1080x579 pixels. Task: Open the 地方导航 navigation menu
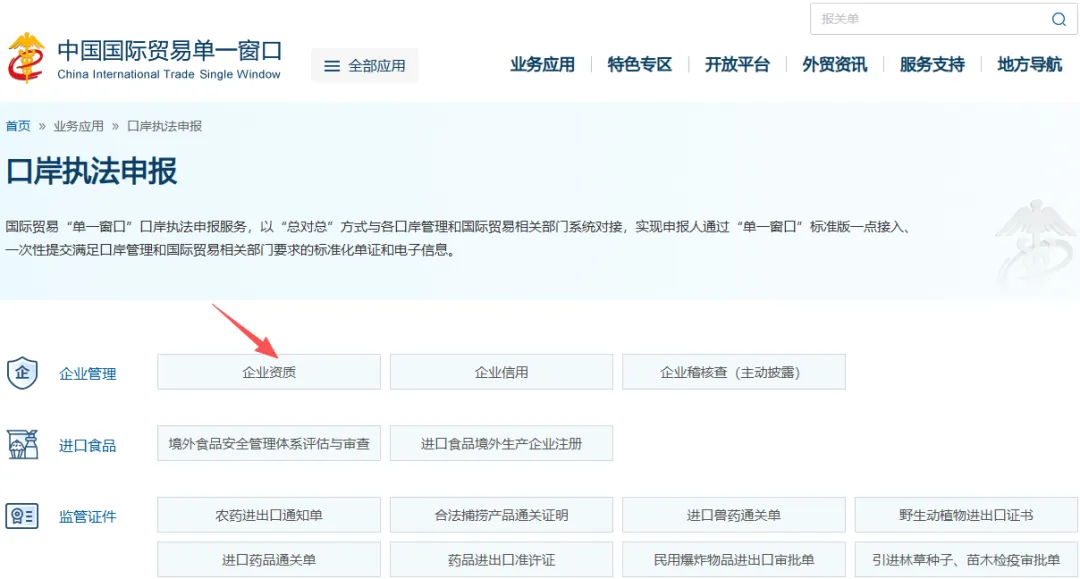[1030, 65]
